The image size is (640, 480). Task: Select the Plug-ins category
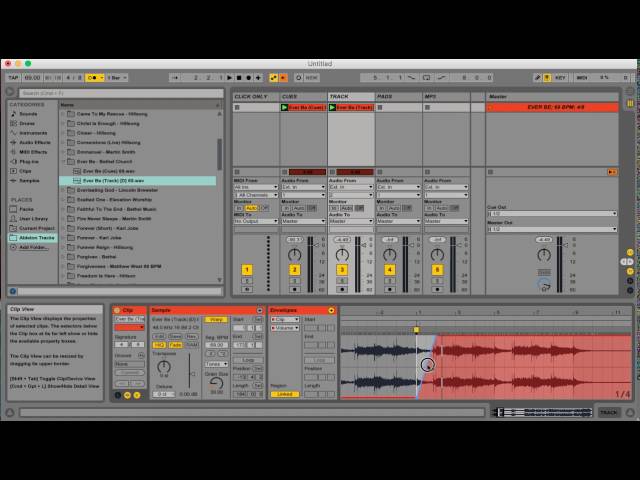tap(29, 162)
